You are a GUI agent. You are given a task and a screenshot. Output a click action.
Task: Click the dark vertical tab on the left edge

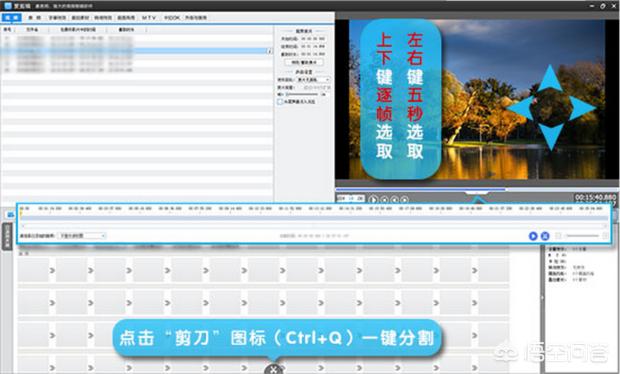[x=7, y=236]
